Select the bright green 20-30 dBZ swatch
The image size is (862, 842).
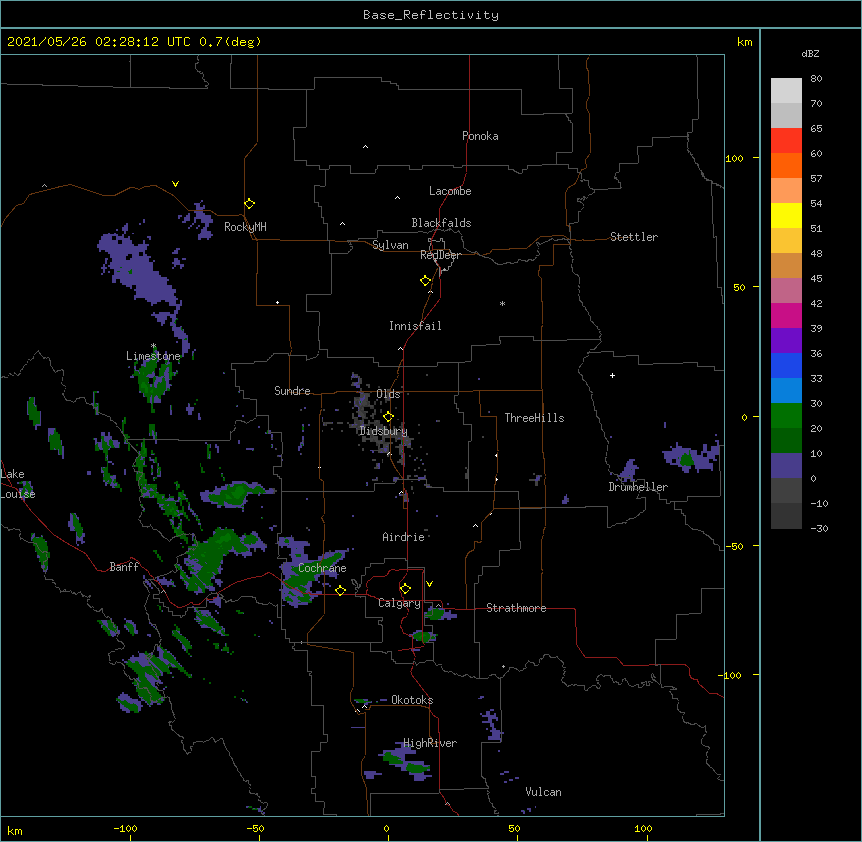(786, 416)
